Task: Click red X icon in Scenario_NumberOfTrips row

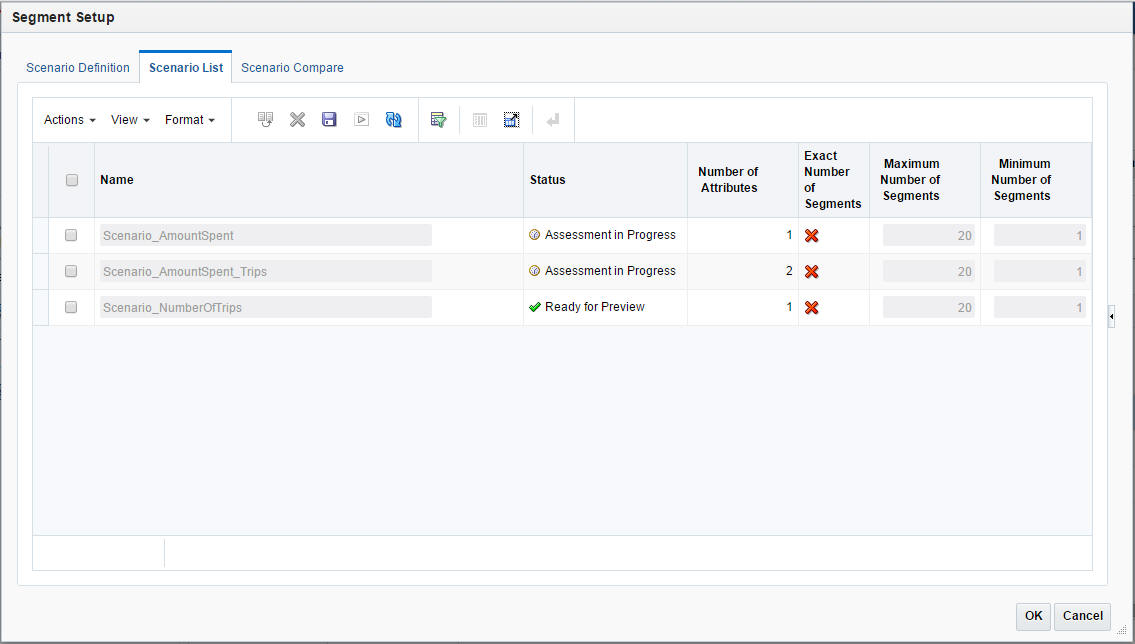Action: (811, 308)
